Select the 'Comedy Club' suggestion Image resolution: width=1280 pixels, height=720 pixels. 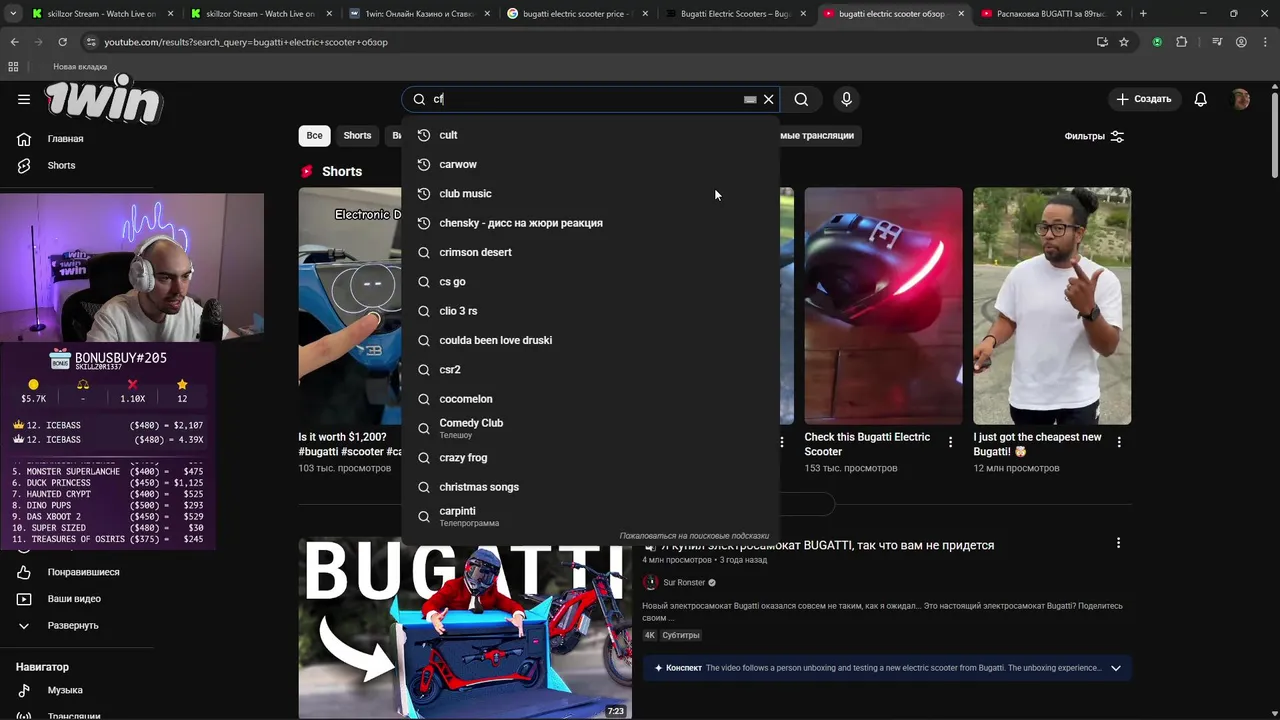pos(590,428)
